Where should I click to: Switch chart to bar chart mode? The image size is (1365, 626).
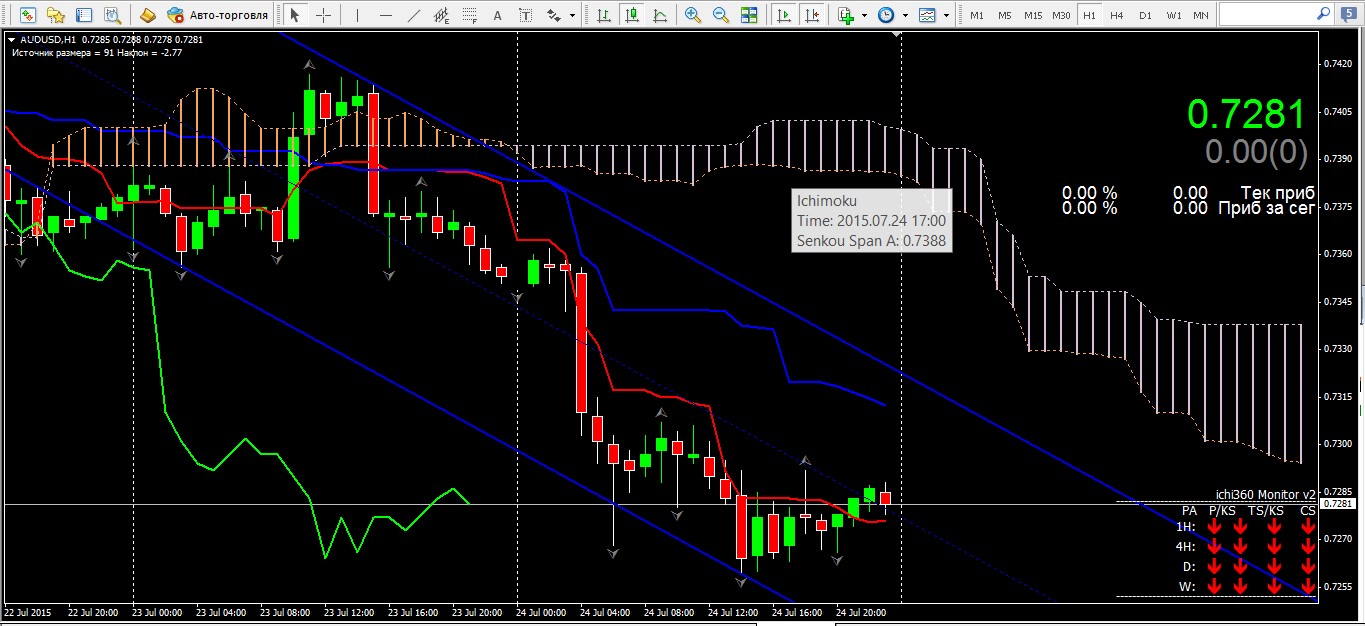tap(603, 15)
